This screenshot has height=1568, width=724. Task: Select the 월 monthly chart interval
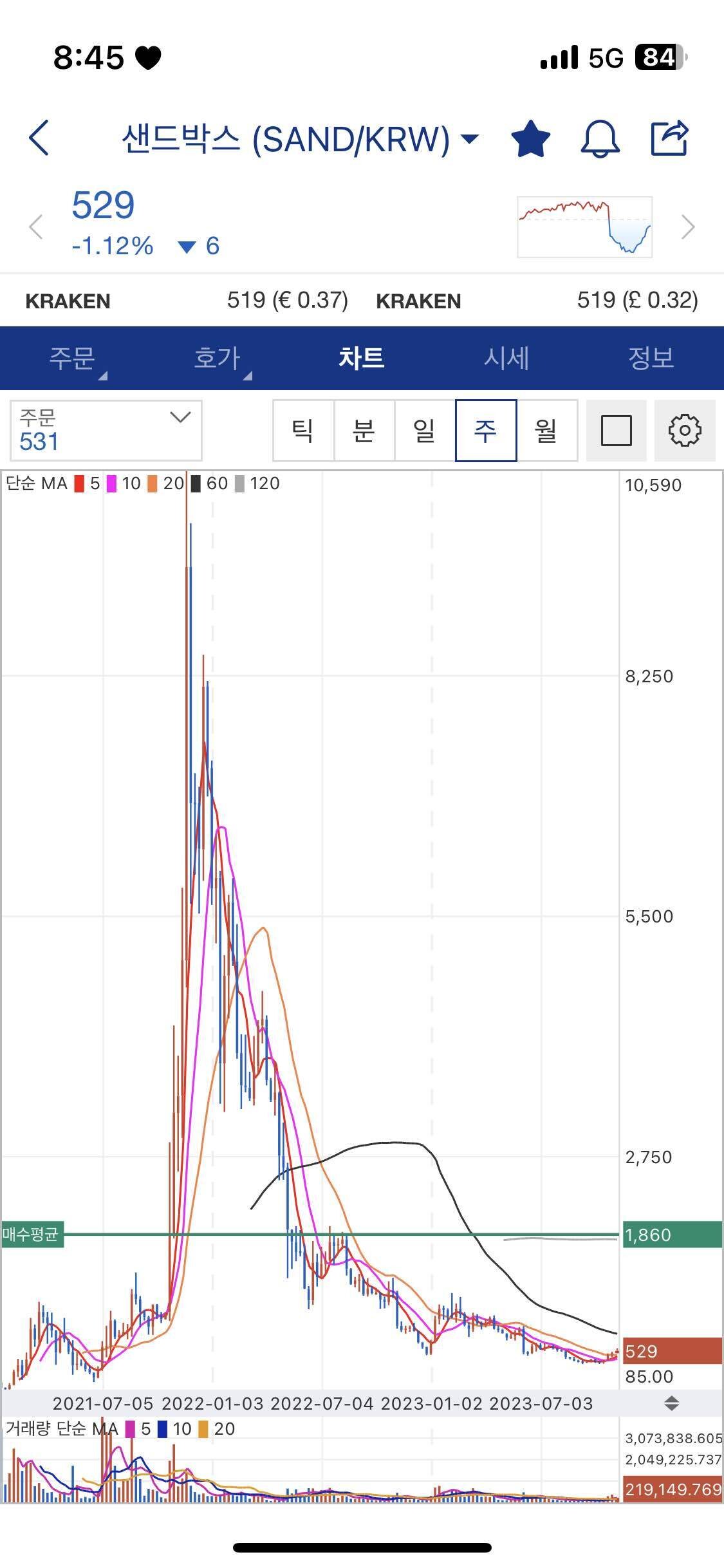coord(546,431)
